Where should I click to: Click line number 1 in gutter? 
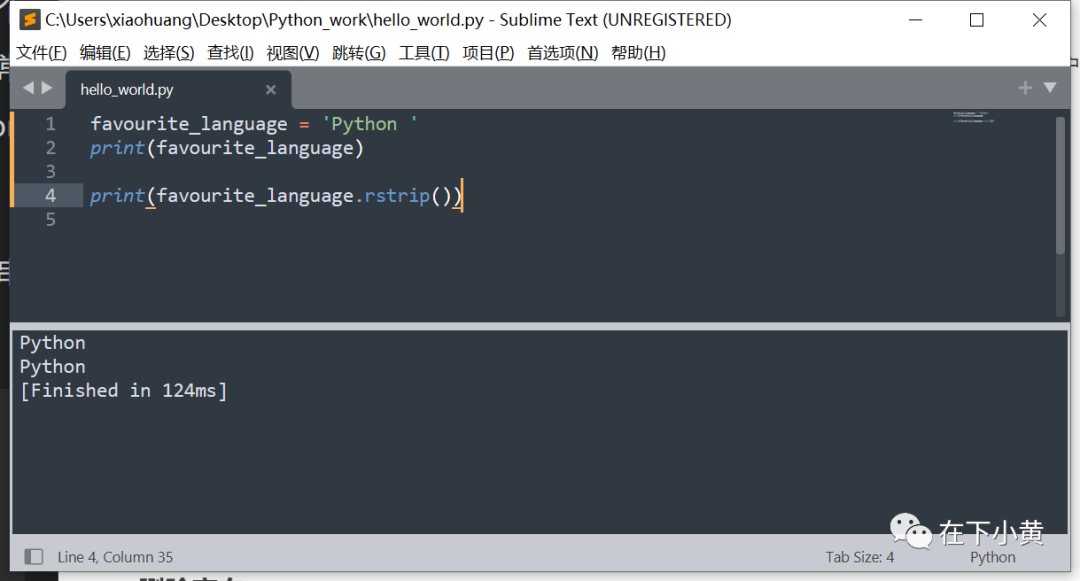click(50, 124)
